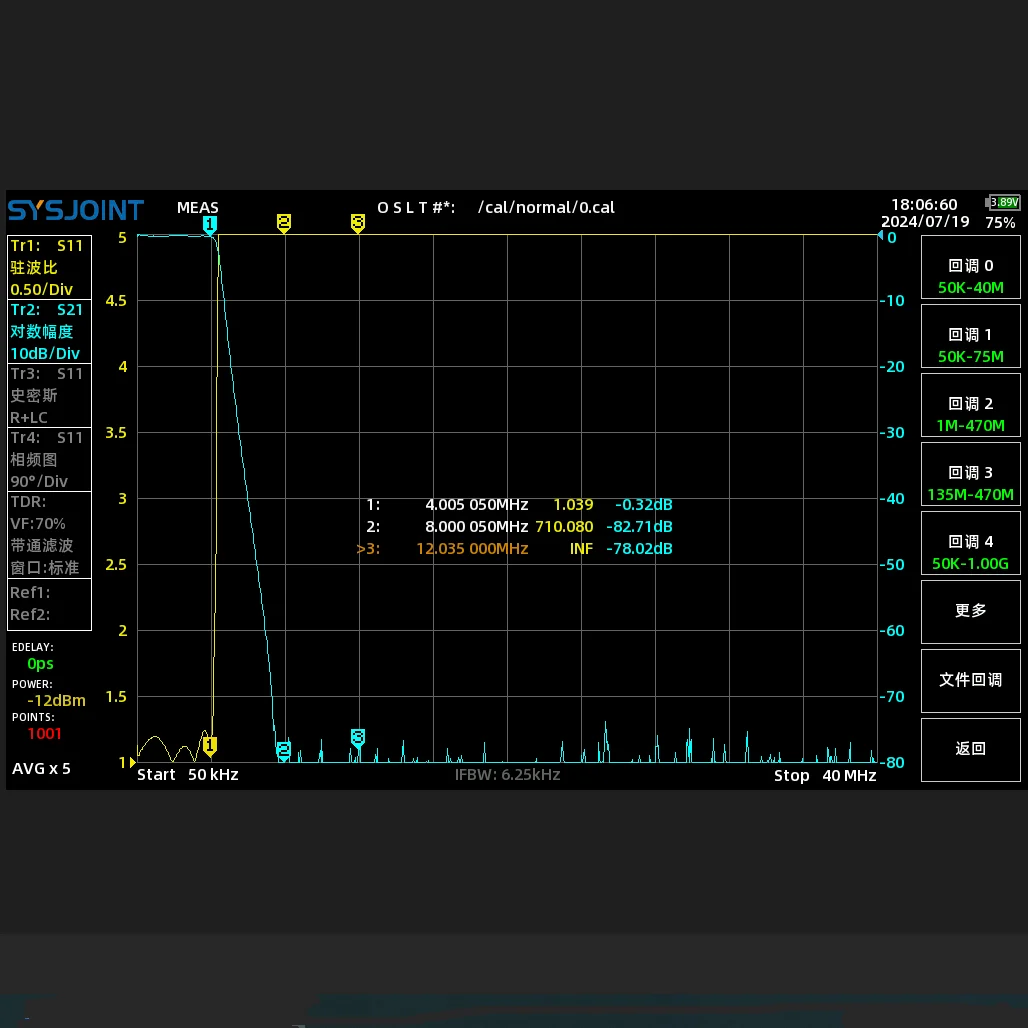Click cyan marker 2 on S21 trace
The width and height of the screenshot is (1028, 1028).
pyautogui.click(x=284, y=750)
